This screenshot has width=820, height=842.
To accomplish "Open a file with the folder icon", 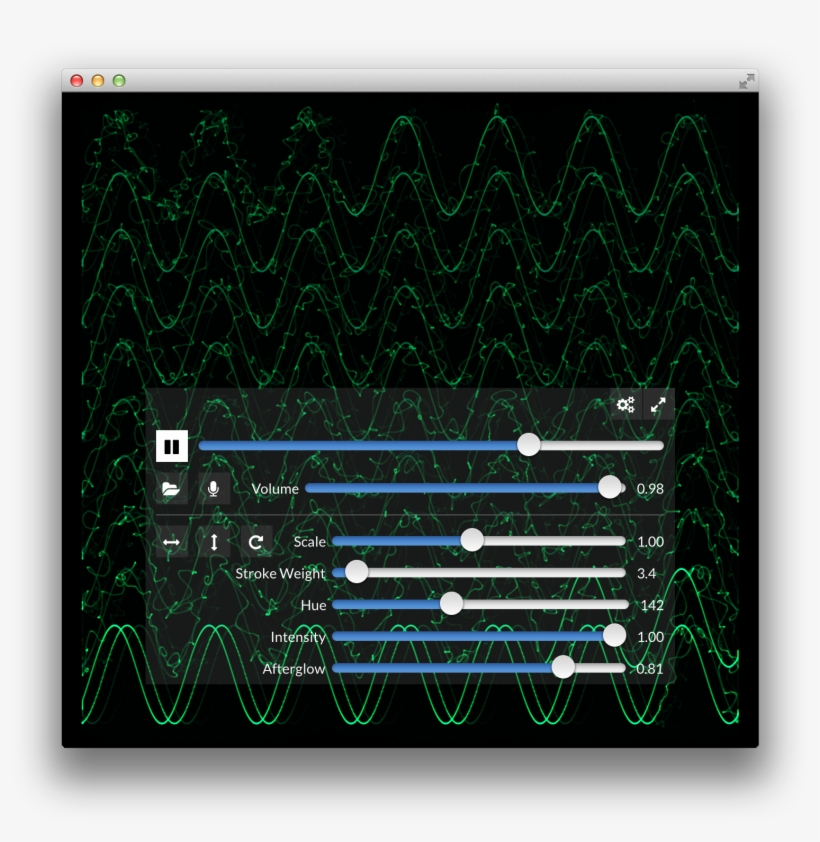I will pyautogui.click(x=170, y=488).
